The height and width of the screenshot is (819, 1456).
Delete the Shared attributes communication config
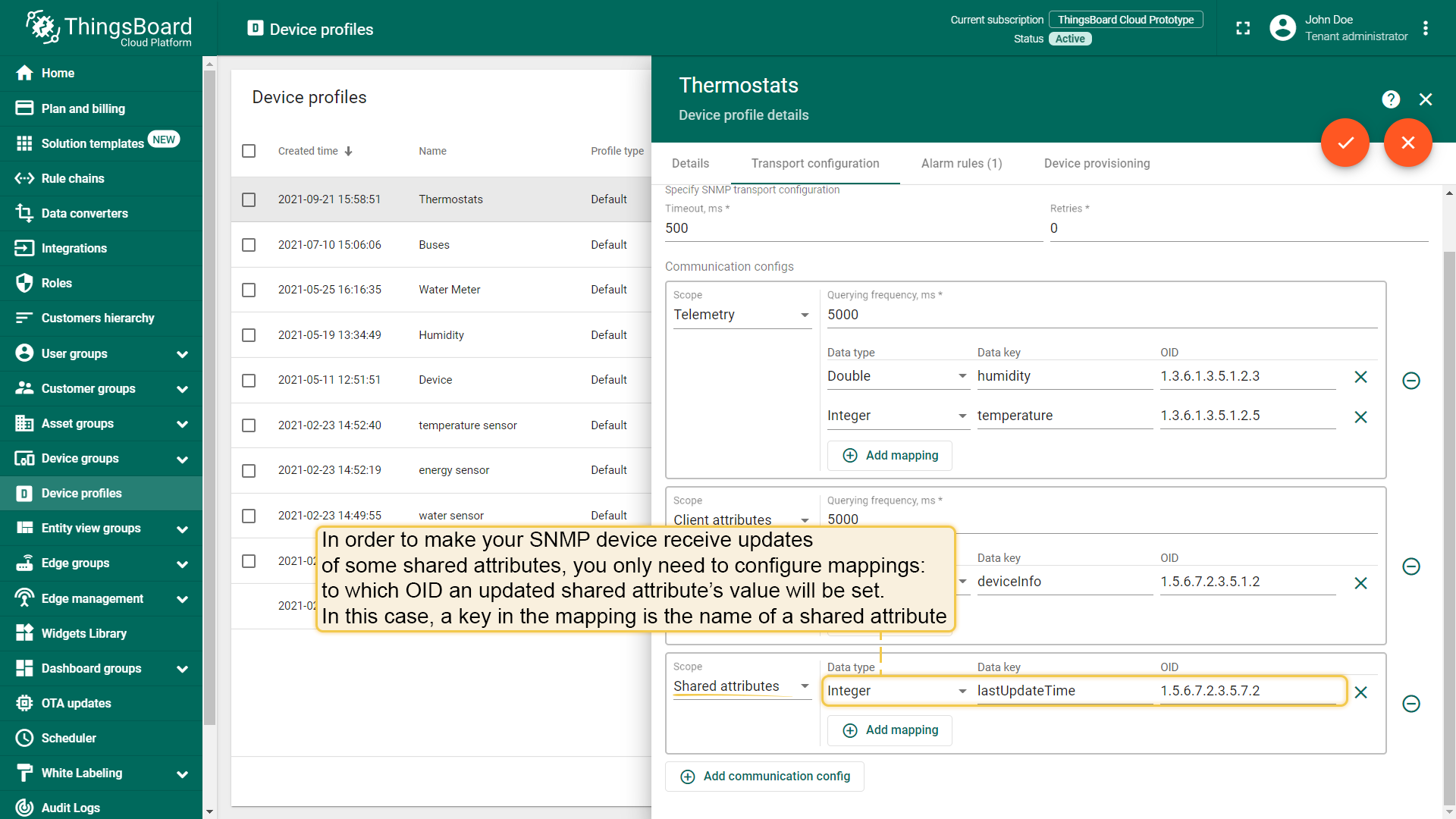pyautogui.click(x=1411, y=704)
